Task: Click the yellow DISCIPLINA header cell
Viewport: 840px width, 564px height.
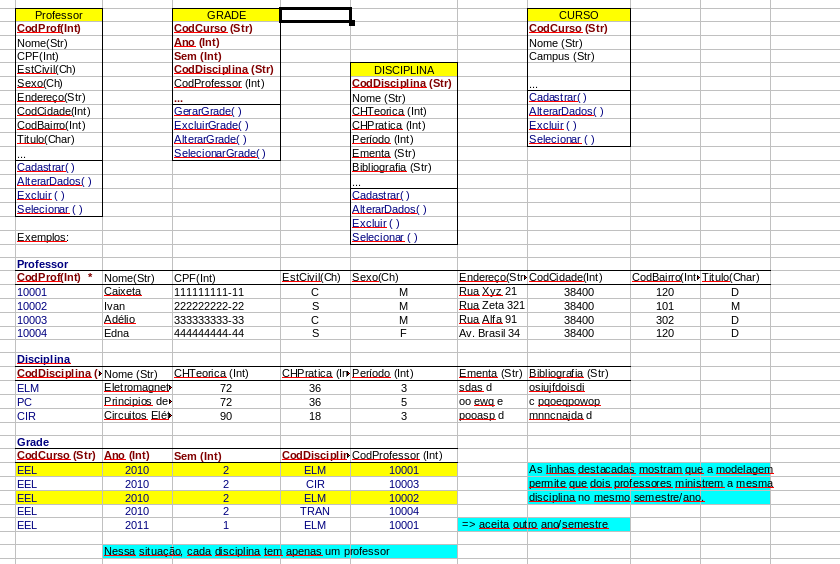Action: (x=403, y=70)
